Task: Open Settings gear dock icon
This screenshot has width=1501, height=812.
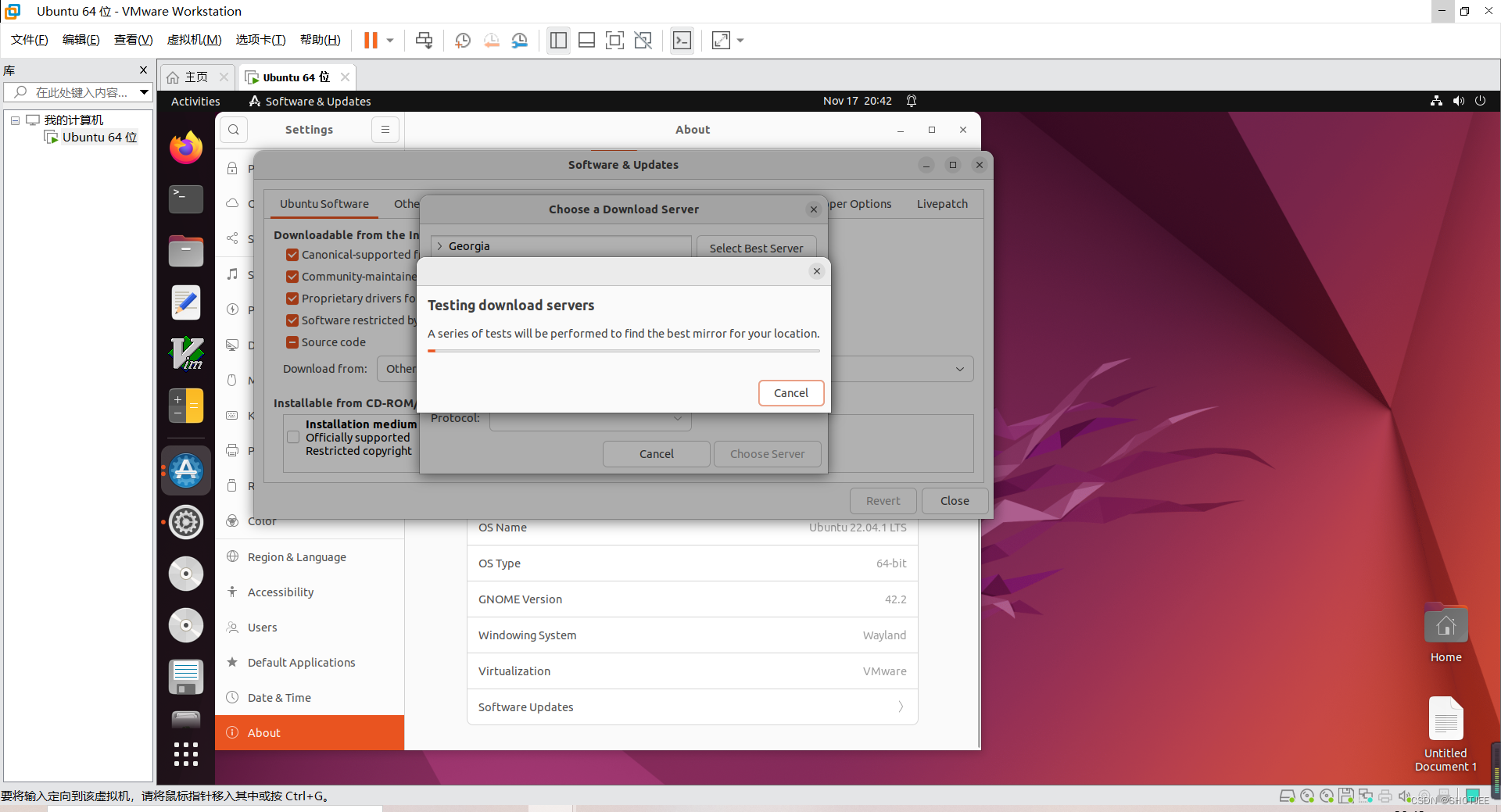Action: (186, 522)
